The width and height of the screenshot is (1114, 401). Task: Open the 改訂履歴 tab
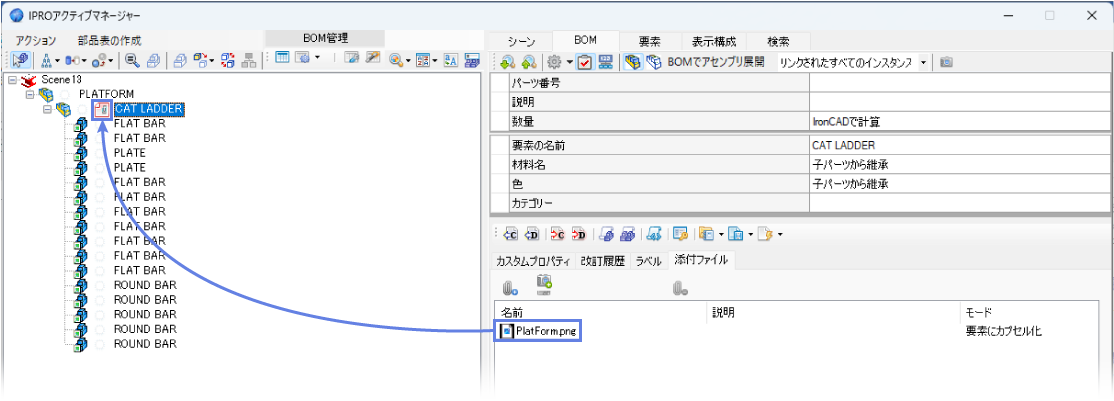[x=602, y=261]
